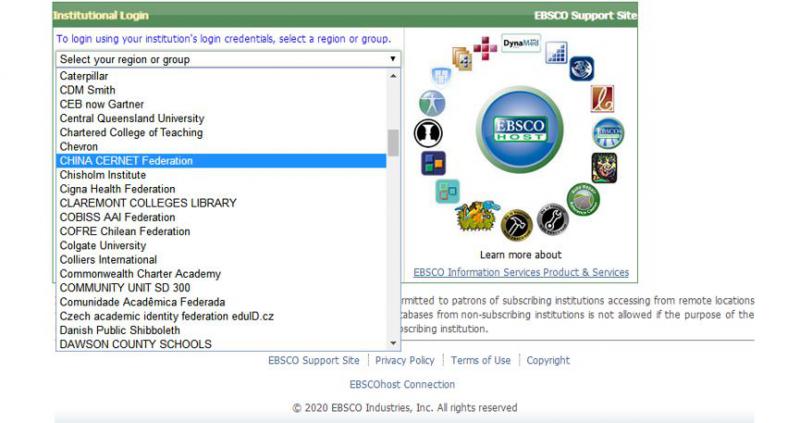Select DAWSON COUNTY SCHOOLS
This screenshot has height=423, width=800.
coord(221,344)
